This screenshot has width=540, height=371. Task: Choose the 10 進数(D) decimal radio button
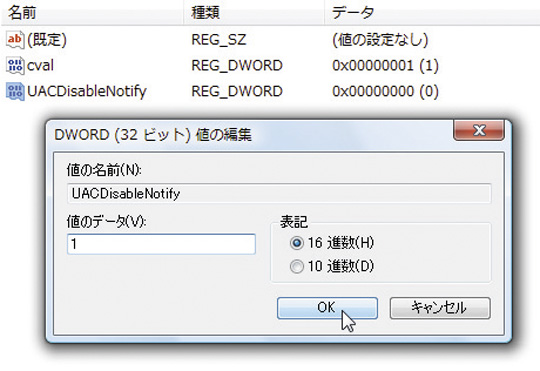tap(297, 266)
